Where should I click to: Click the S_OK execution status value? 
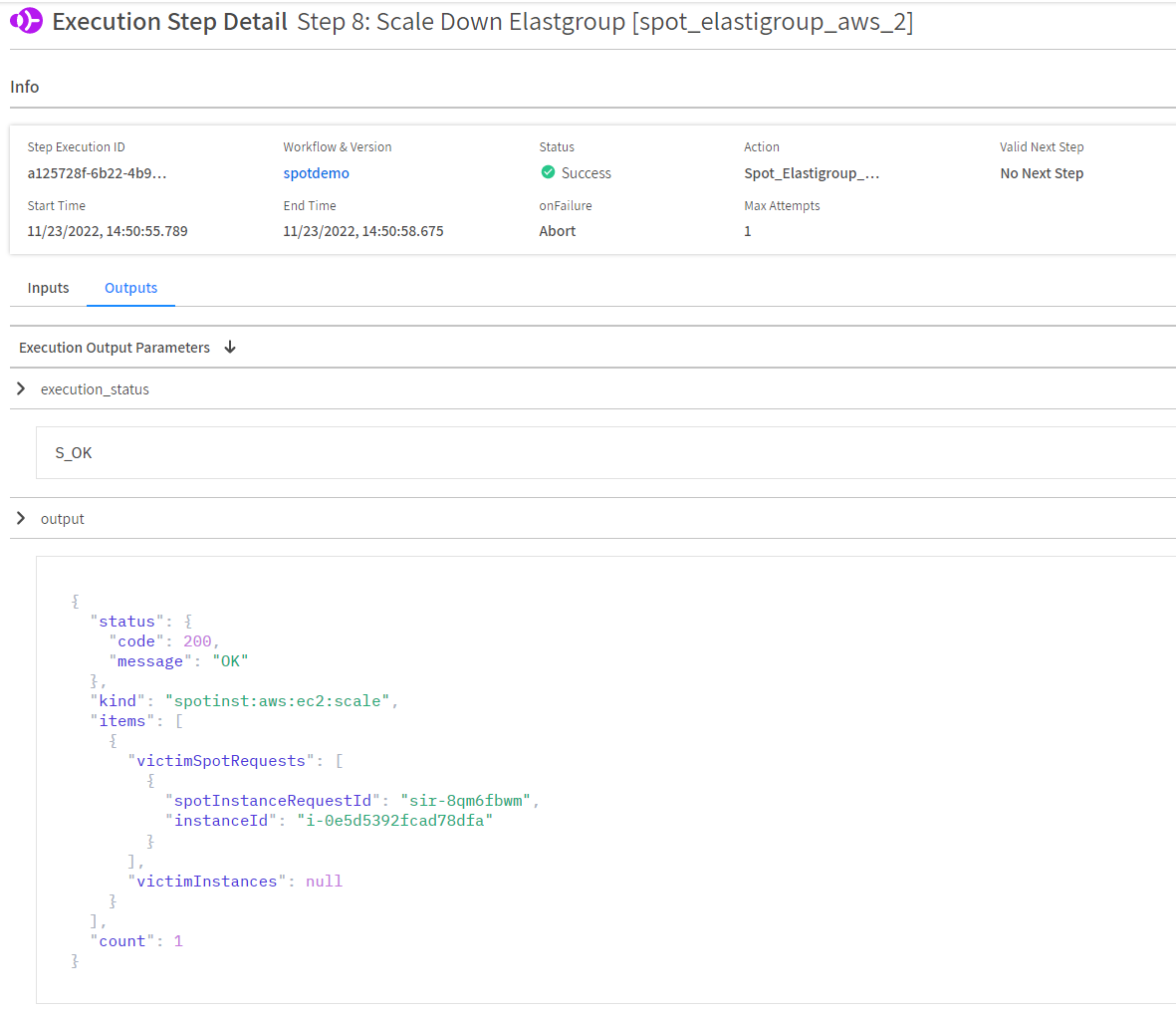point(74,453)
